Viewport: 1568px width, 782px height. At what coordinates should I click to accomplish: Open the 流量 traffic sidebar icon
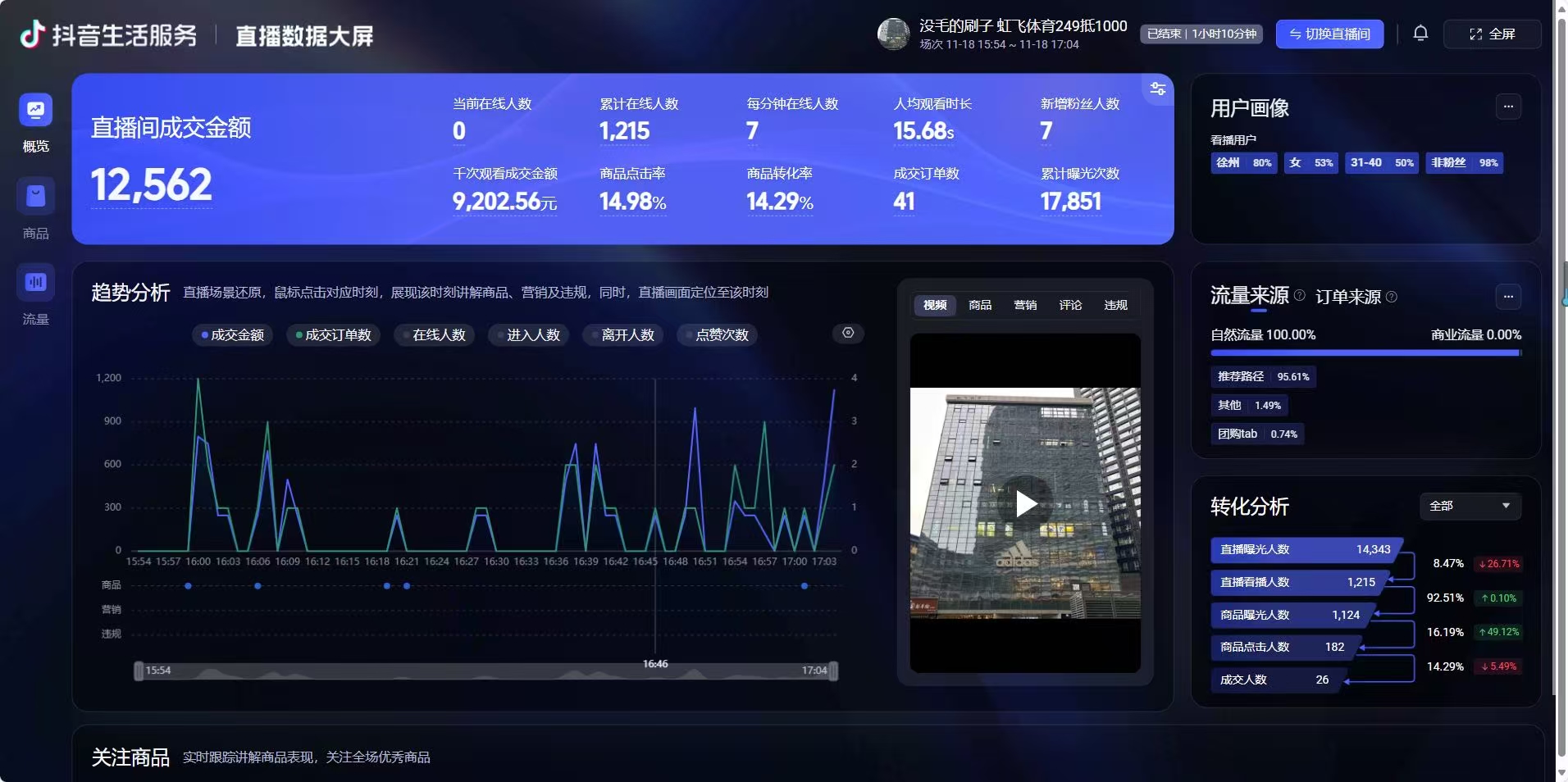35,283
